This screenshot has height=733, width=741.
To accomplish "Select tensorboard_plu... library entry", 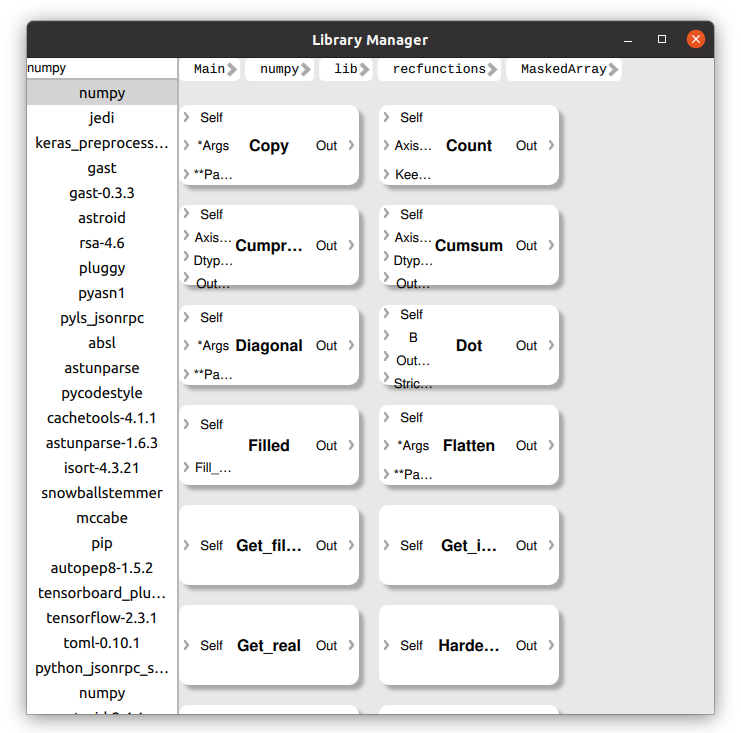I will point(102,593).
